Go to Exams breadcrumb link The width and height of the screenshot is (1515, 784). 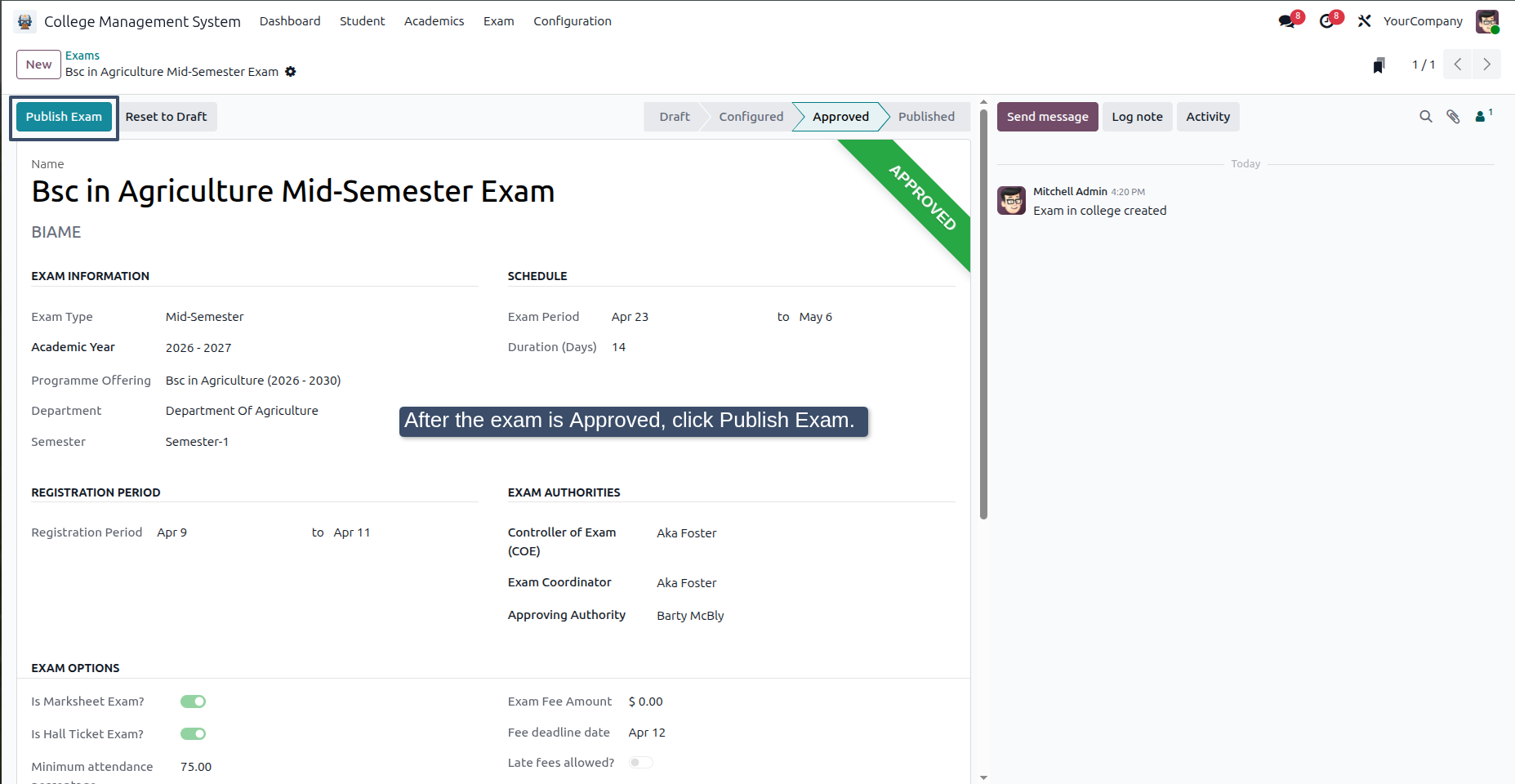click(x=82, y=56)
